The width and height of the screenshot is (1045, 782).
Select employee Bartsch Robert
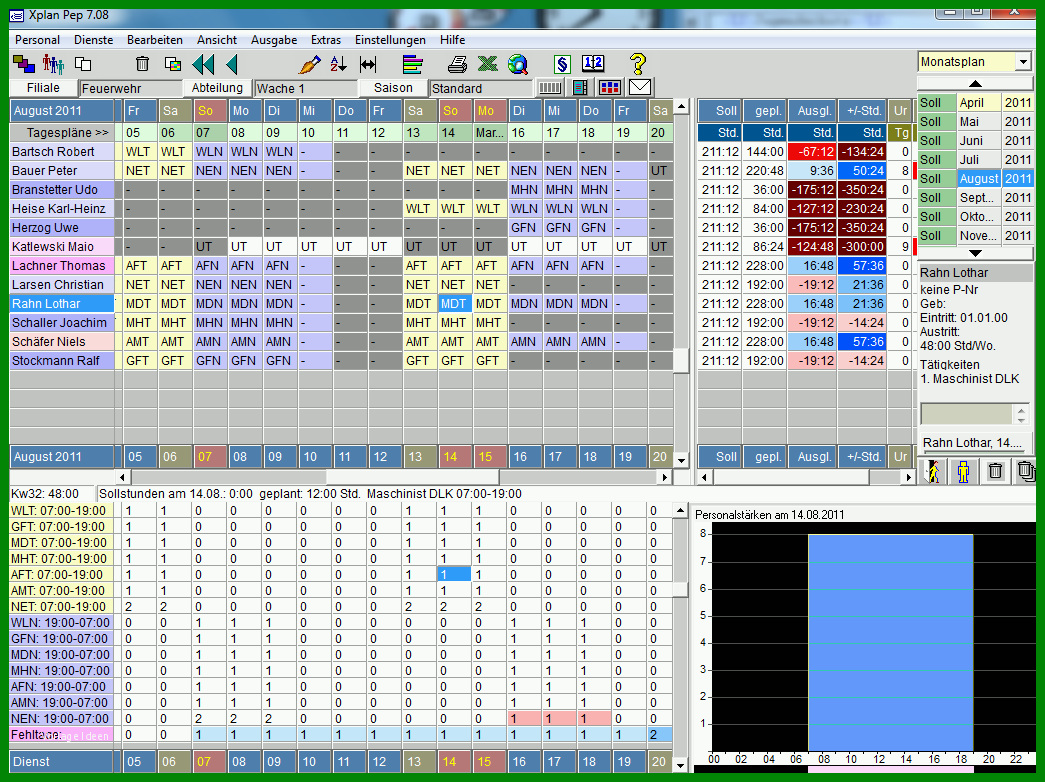[x=61, y=151]
